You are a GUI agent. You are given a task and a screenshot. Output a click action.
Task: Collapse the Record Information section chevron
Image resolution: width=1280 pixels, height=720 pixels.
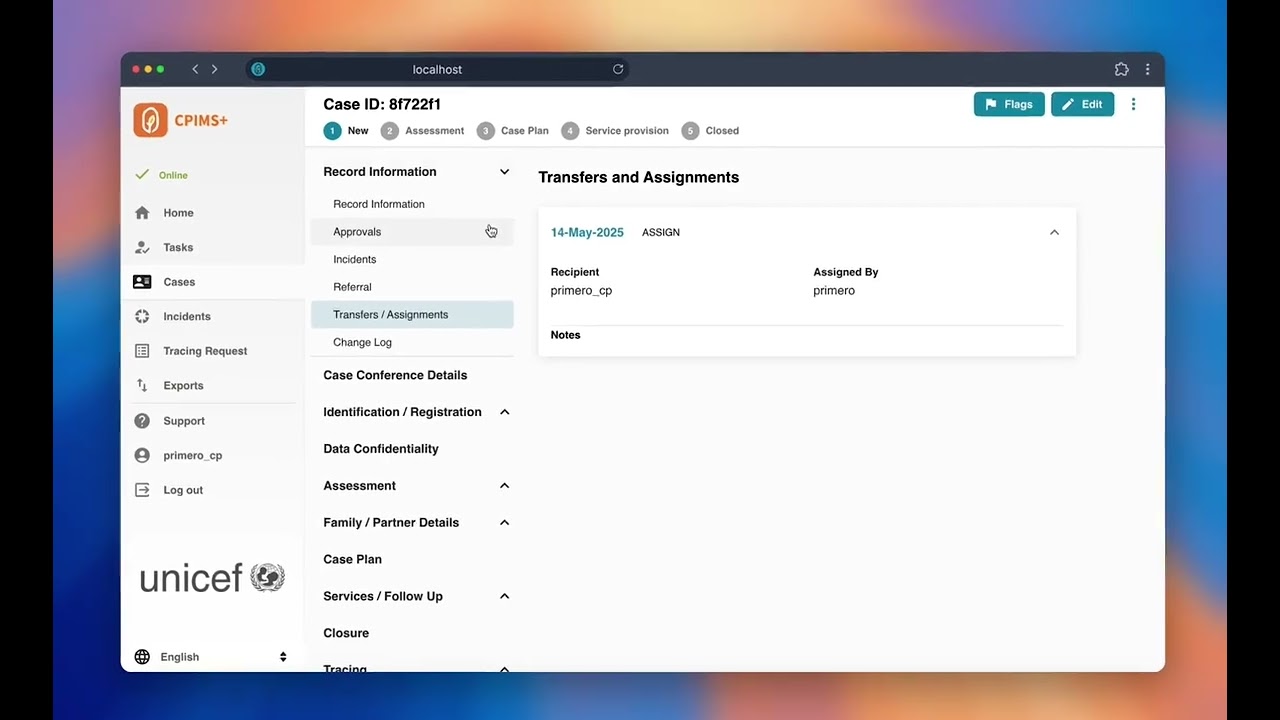[504, 172]
